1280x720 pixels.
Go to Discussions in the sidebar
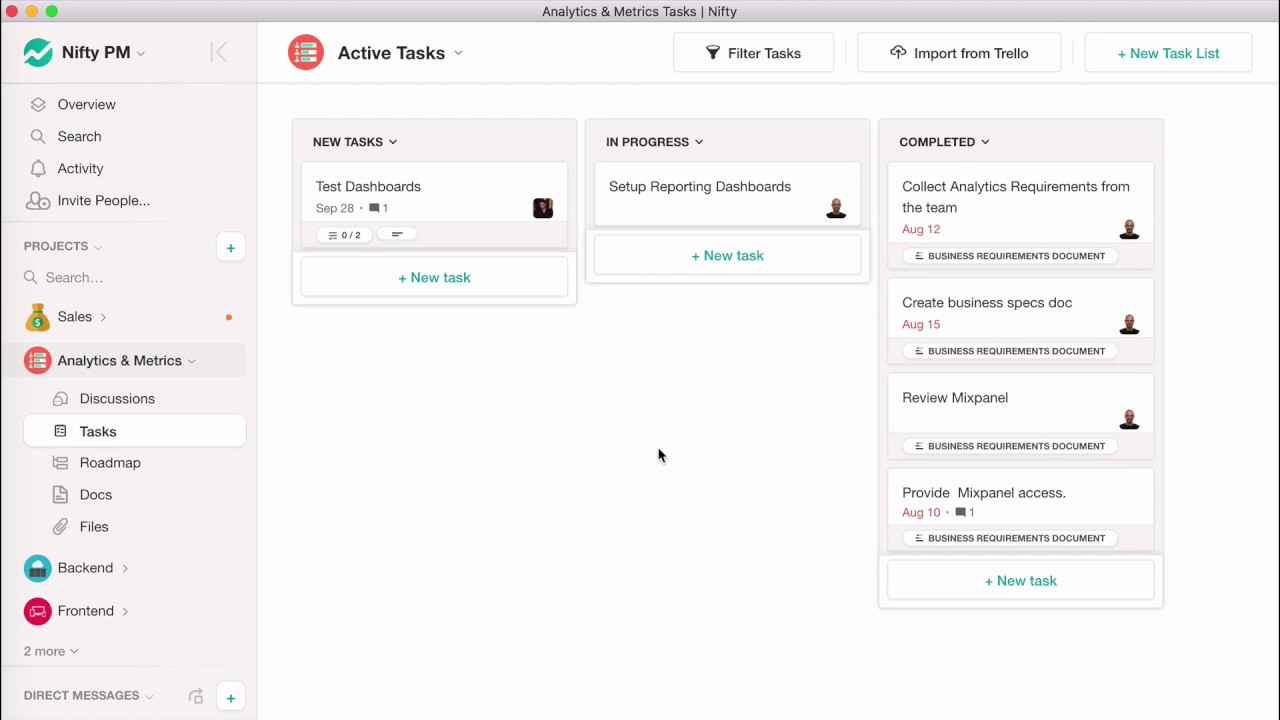(x=117, y=399)
